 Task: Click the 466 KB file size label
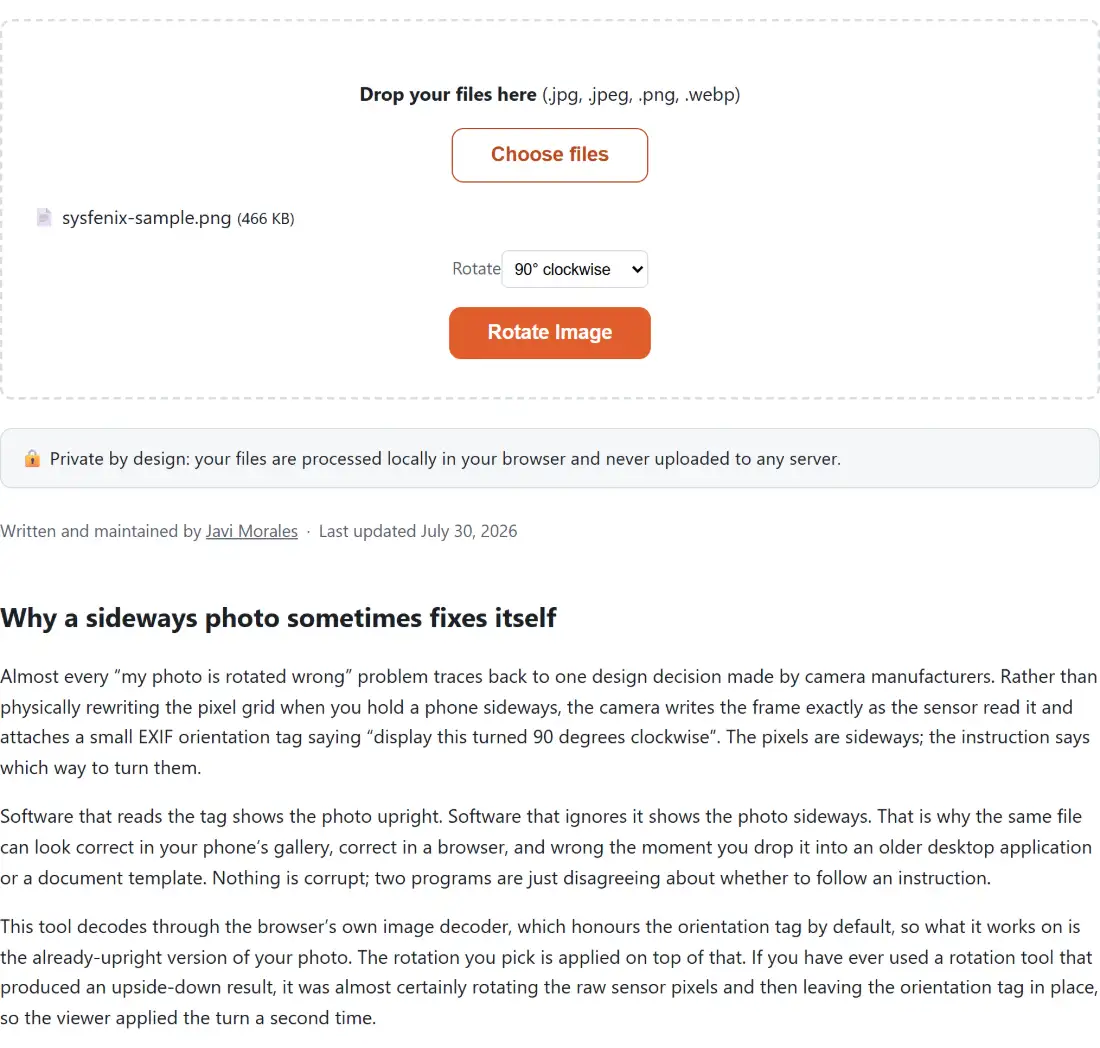(x=266, y=219)
